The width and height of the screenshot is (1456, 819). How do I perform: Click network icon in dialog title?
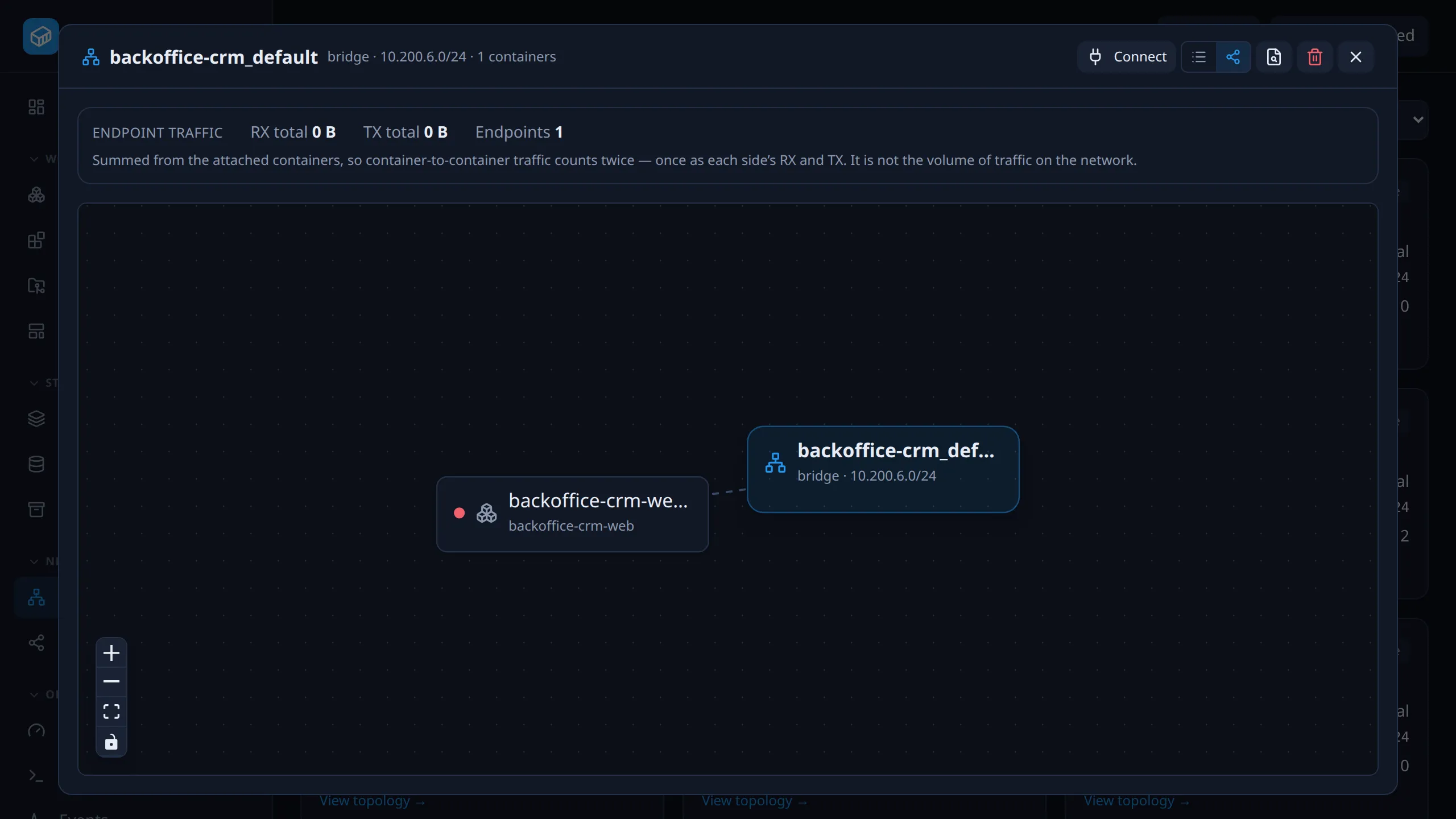tap(91, 57)
